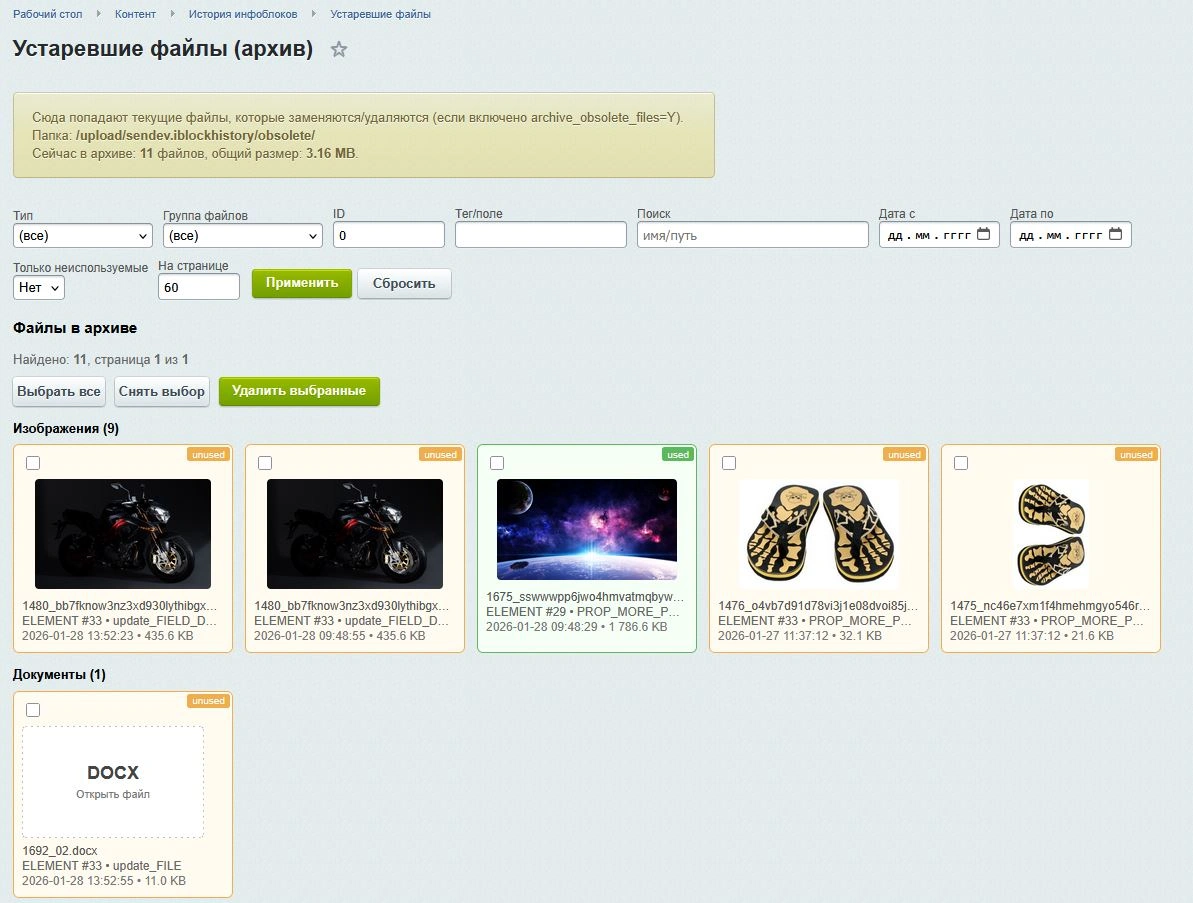
Task: Click the 'Удалить выбранные' button
Action: [x=299, y=391]
